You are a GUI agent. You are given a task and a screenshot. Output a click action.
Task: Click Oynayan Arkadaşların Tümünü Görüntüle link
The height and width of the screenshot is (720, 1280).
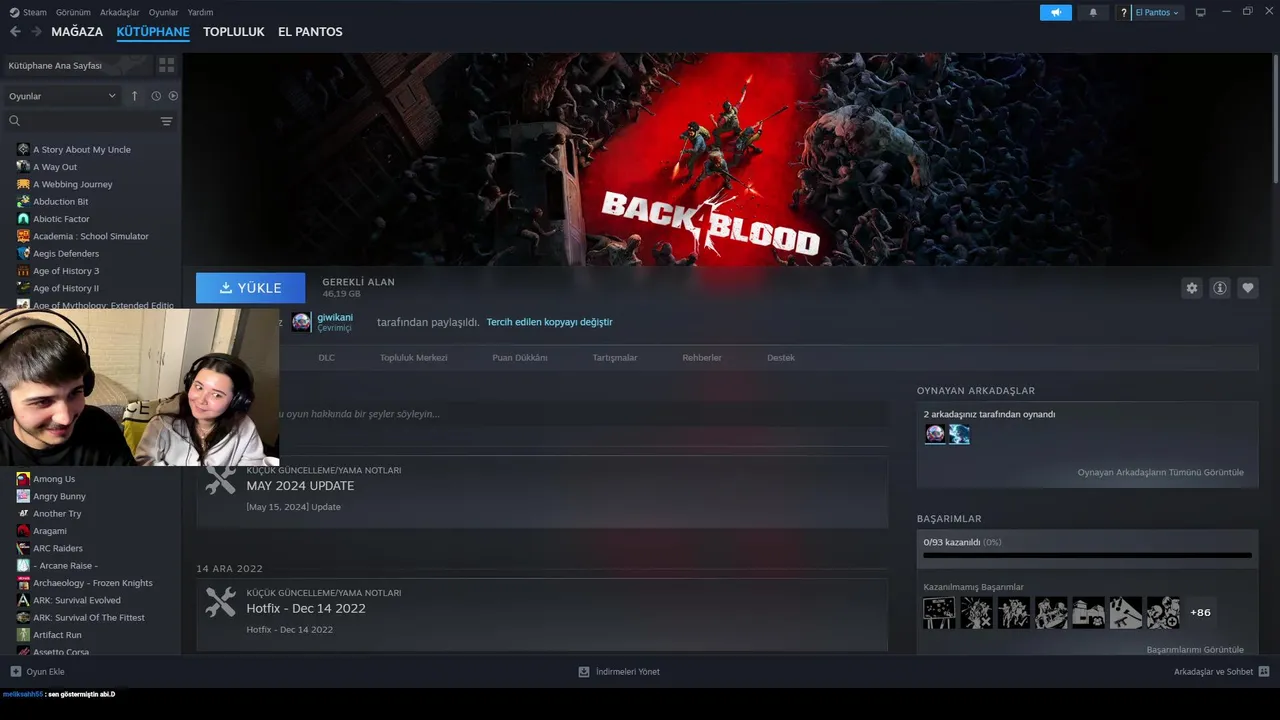[x=1161, y=472]
